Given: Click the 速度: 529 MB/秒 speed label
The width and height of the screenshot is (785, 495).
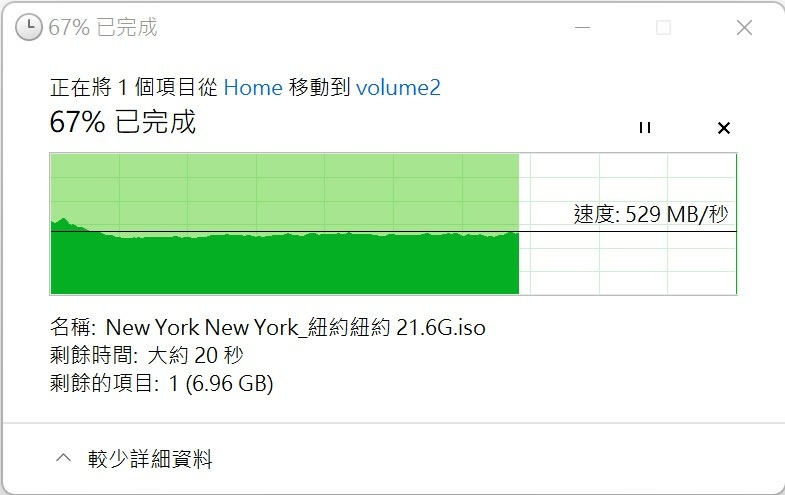Looking at the screenshot, I should [x=651, y=214].
